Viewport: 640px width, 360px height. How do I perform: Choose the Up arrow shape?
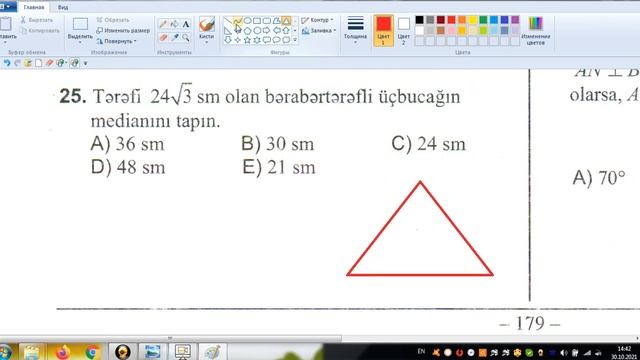[287, 31]
